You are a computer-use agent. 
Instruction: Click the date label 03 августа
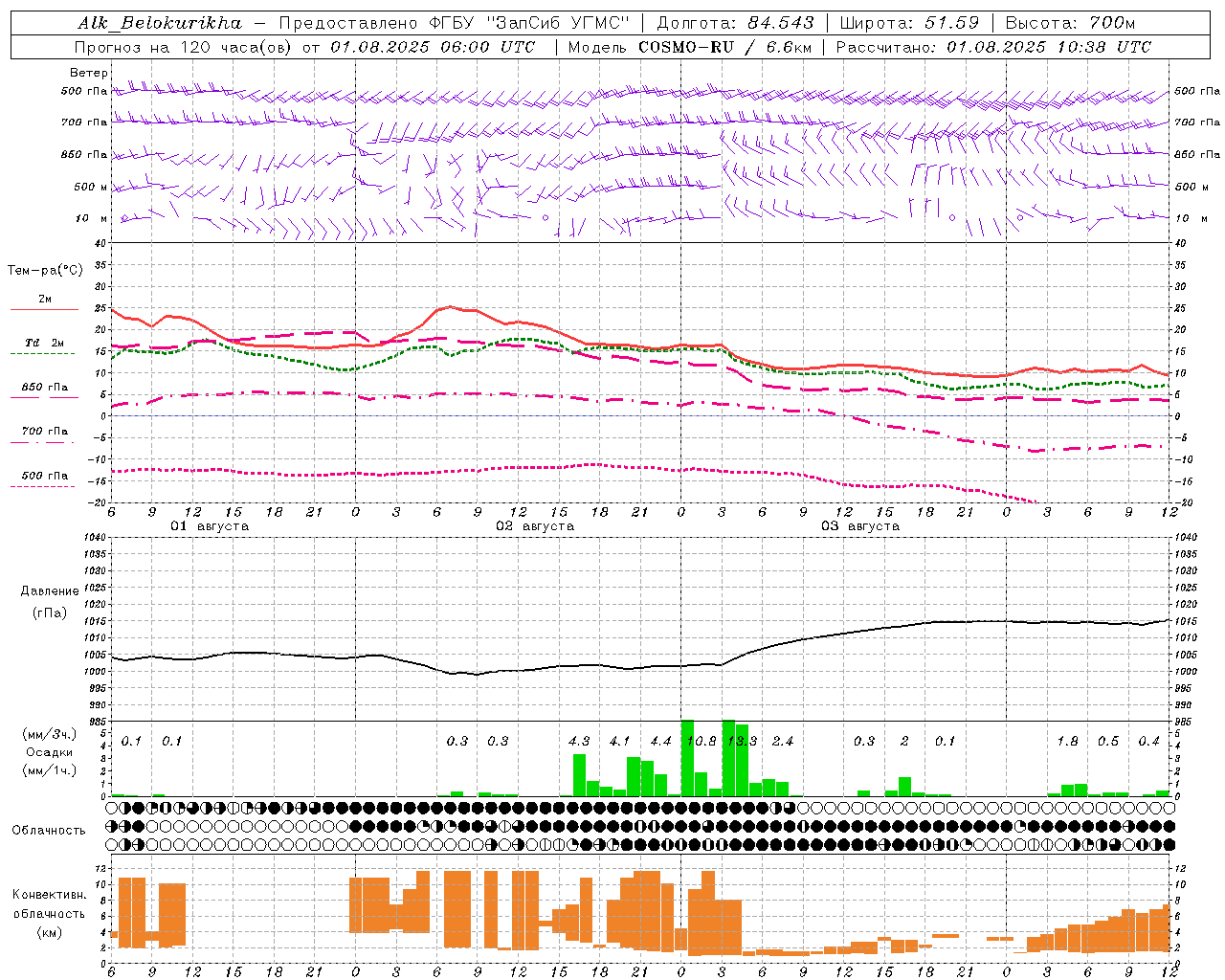860,526
